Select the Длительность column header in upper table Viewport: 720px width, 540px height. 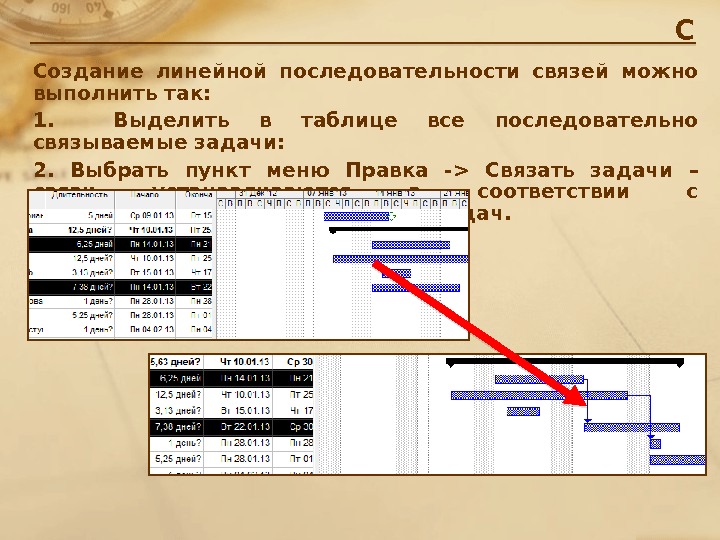[x=80, y=196]
